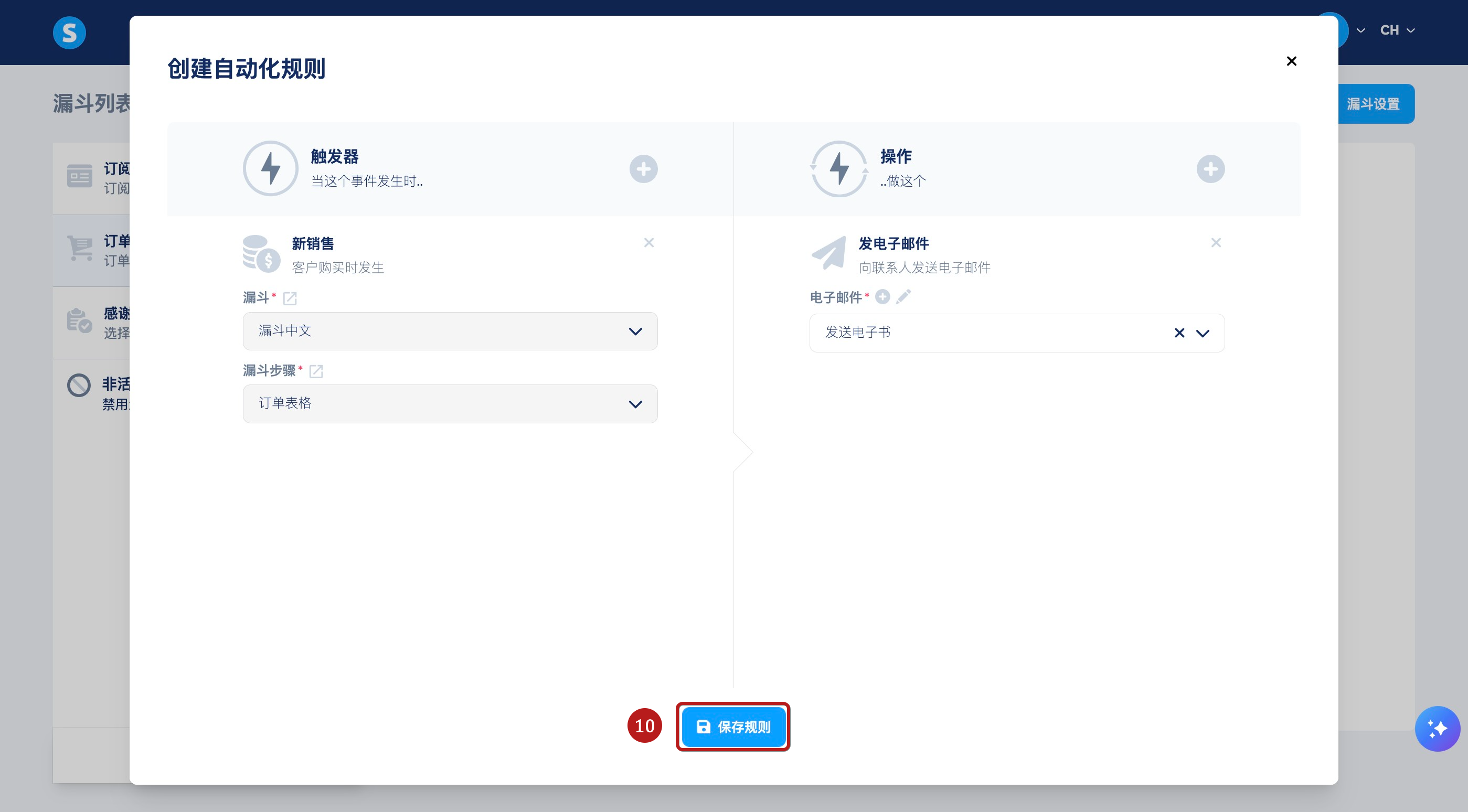This screenshot has height=812, width=1468.
Task: Remove the 新销售 trigger
Action: point(648,243)
